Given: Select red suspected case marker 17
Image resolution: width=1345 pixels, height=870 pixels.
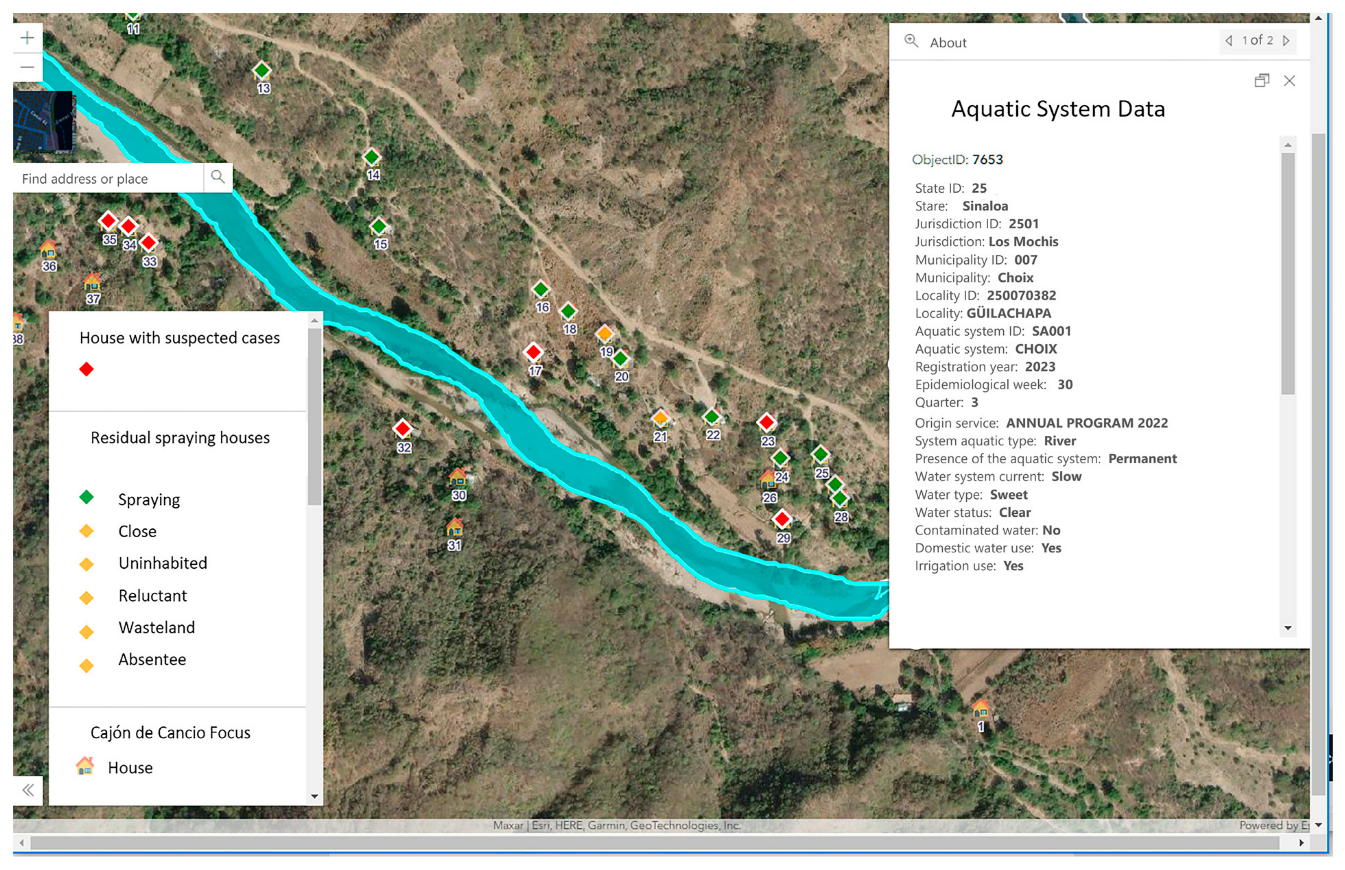Looking at the screenshot, I should [x=534, y=352].
